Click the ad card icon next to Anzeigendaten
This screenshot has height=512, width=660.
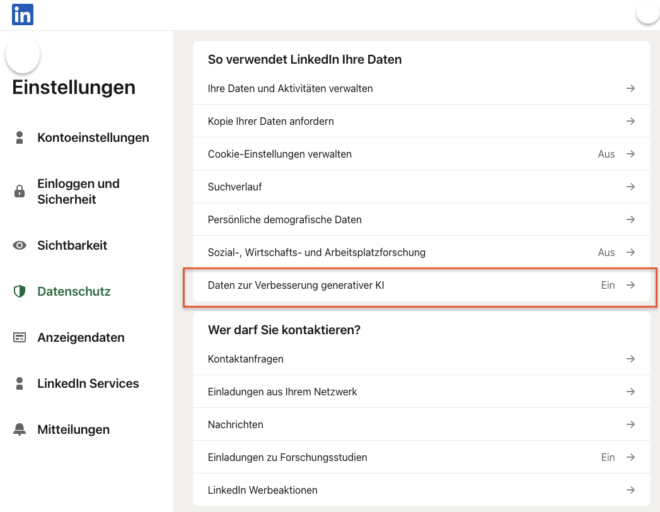pos(19,337)
